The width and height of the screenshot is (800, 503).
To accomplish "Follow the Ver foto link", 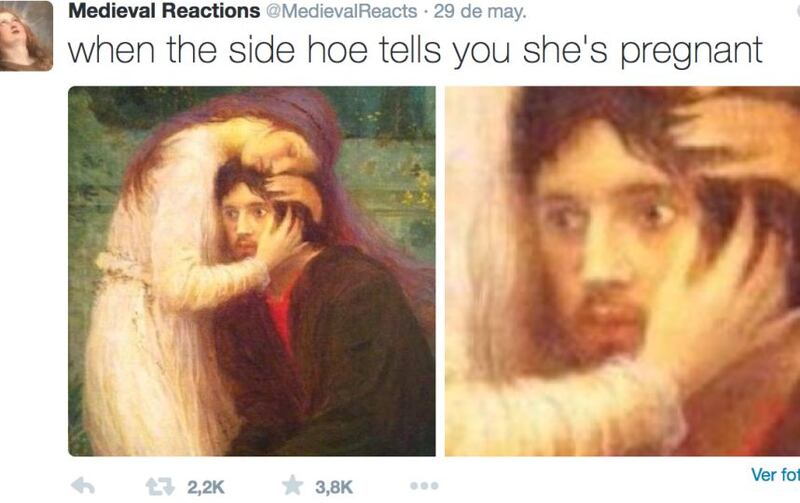I will pyautogui.click(x=775, y=474).
